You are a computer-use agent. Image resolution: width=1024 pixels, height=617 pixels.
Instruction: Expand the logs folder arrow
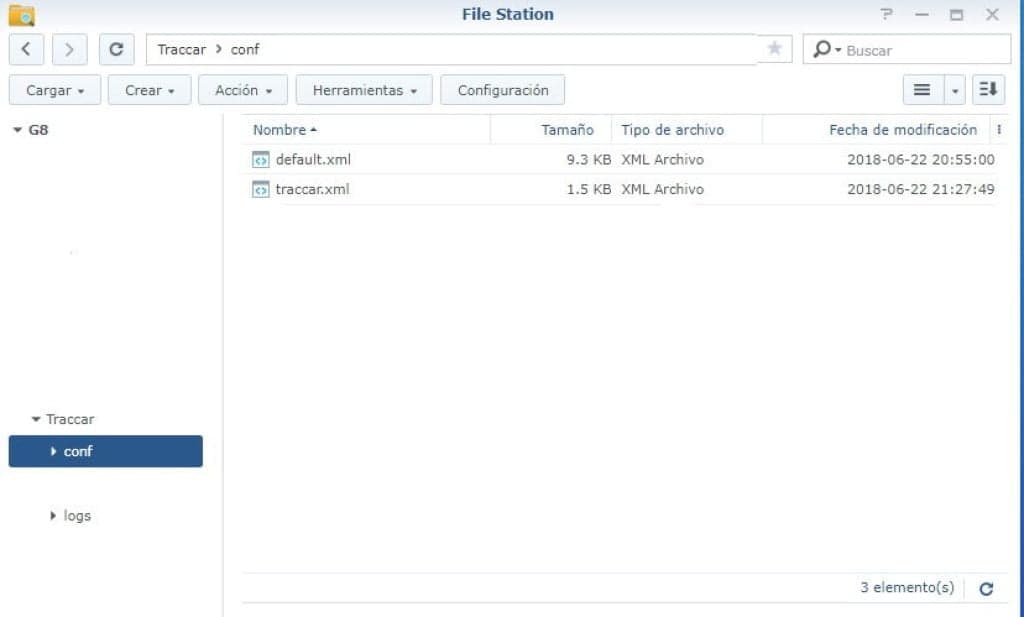click(54, 516)
